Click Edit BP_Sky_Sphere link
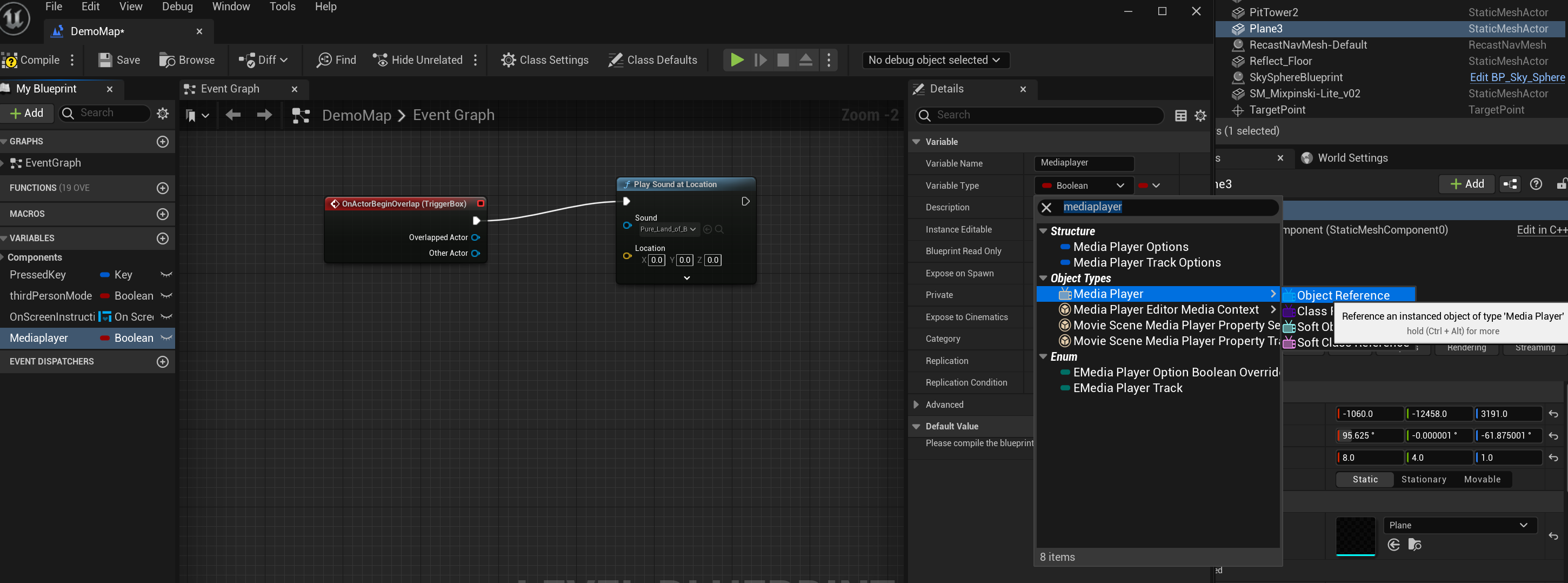1568x583 pixels. 1517,77
